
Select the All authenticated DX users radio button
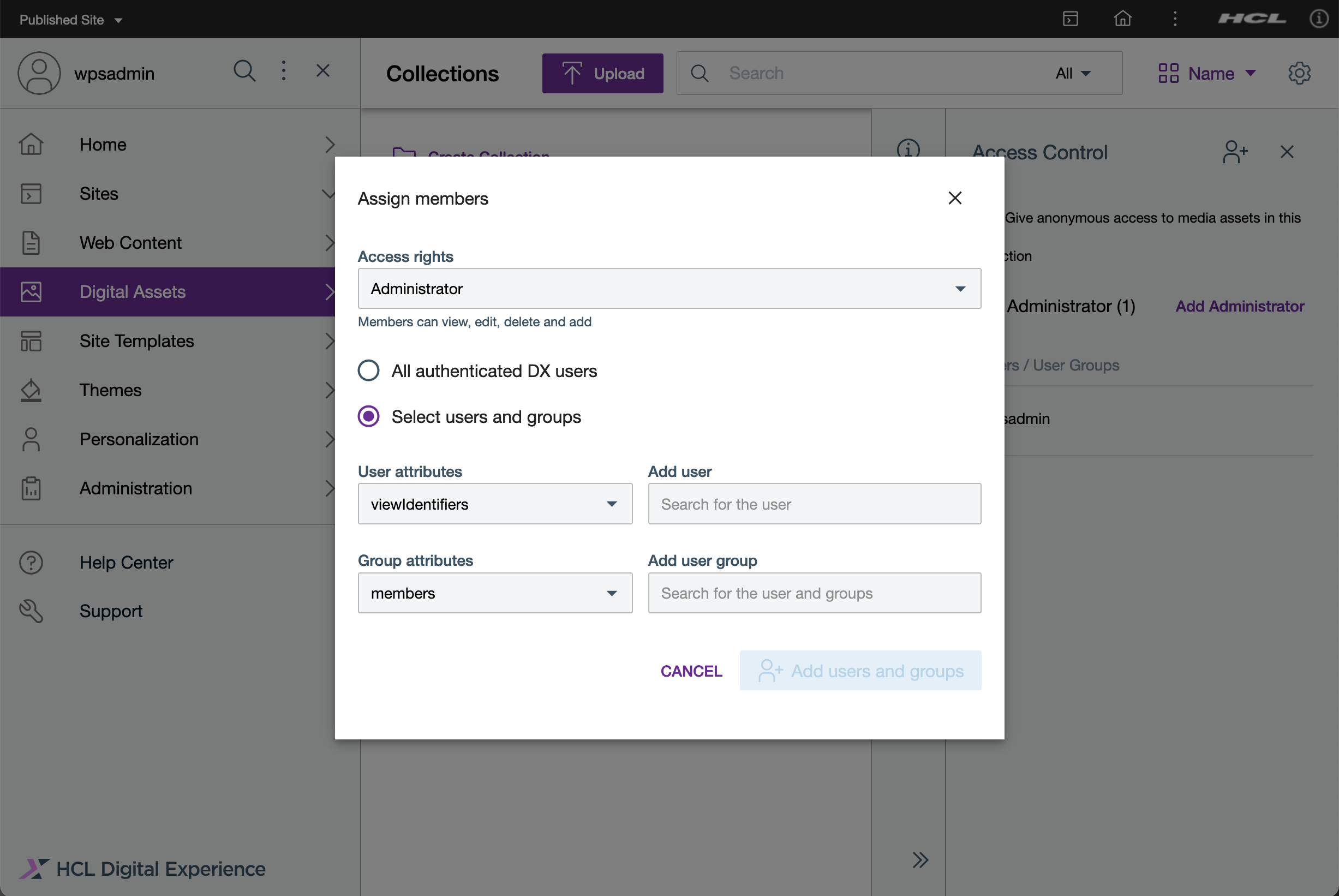[x=368, y=371]
